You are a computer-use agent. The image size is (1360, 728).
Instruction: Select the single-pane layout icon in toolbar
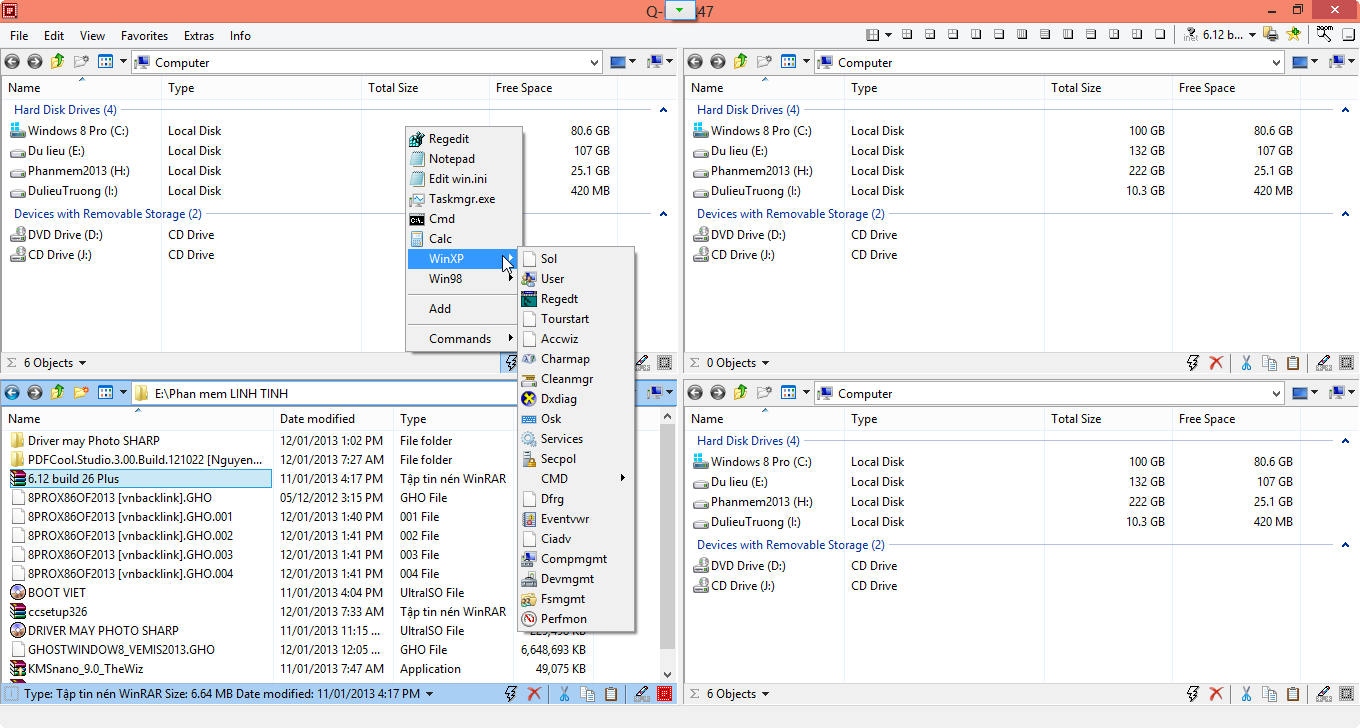click(1160, 35)
